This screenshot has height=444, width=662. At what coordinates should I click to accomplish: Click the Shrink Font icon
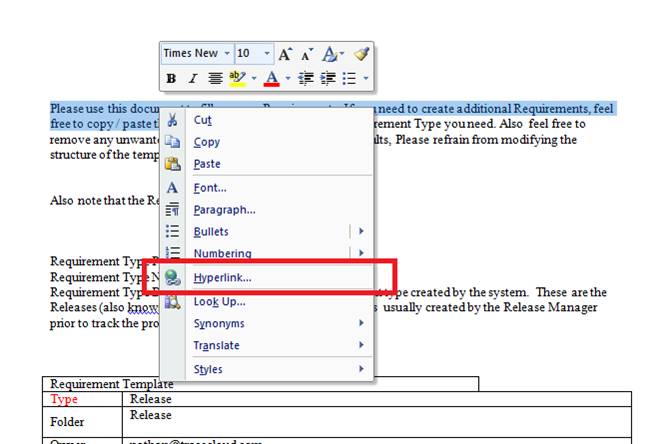tap(306, 54)
